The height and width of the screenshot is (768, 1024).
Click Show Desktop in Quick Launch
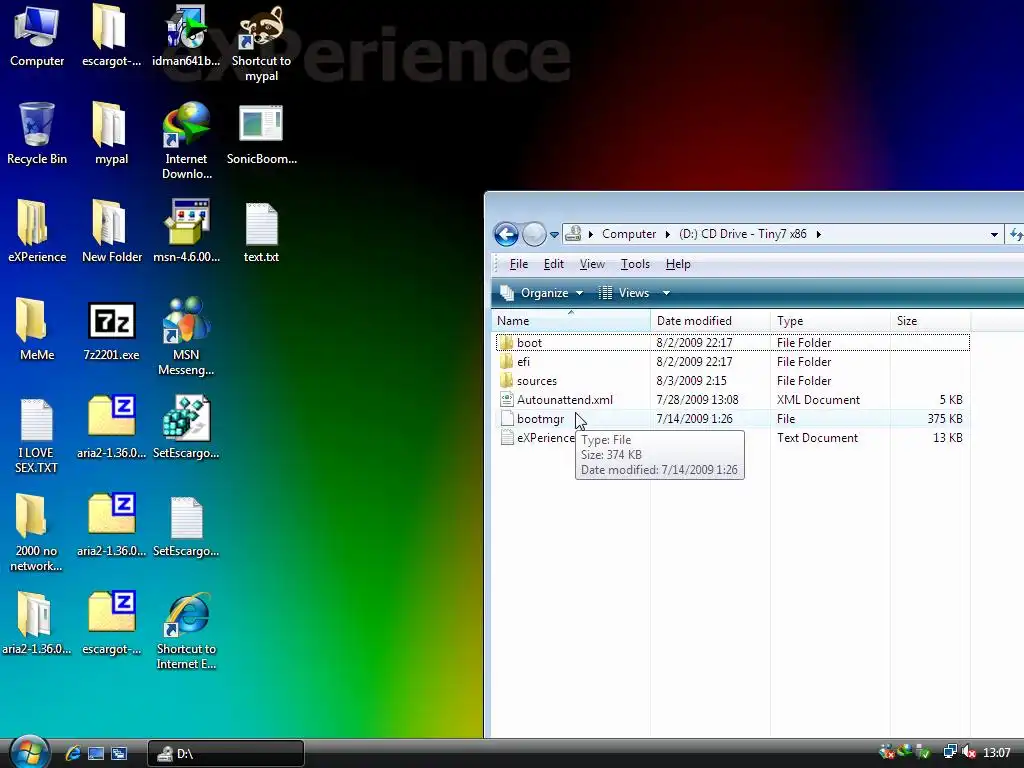pos(96,753)
